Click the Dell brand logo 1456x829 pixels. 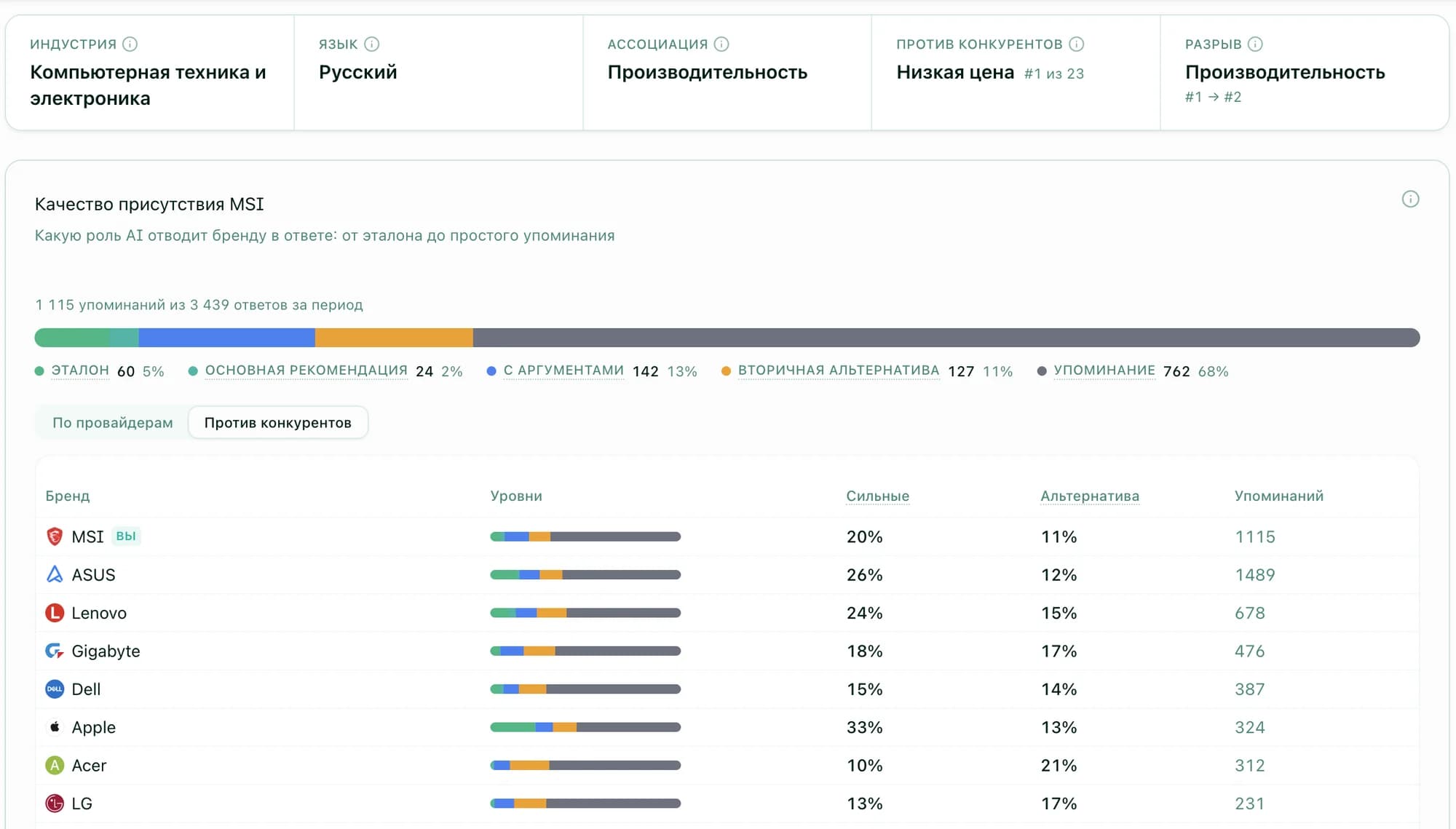pos(55,689)
